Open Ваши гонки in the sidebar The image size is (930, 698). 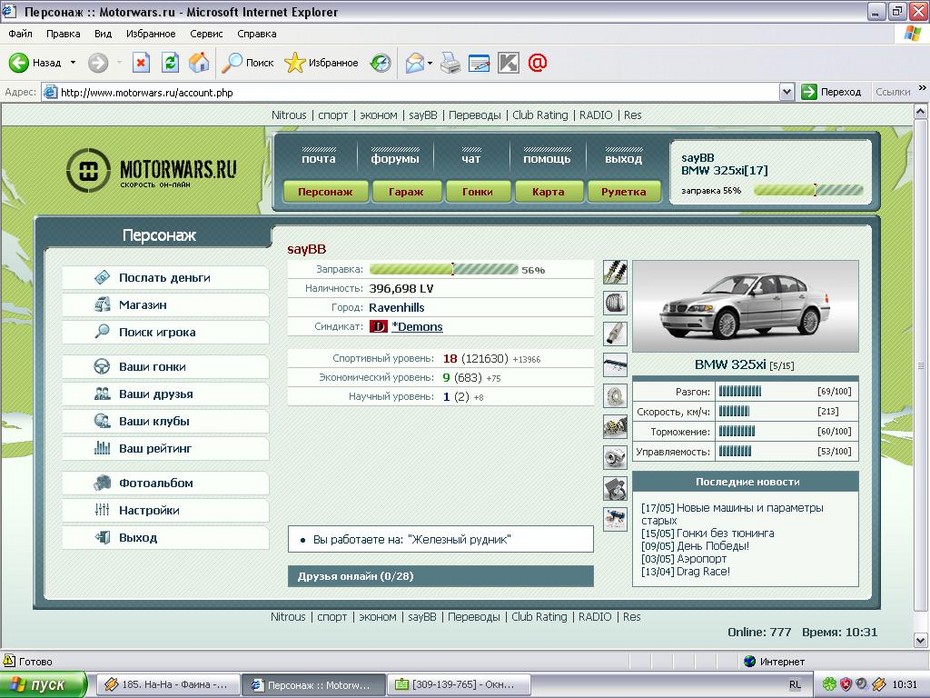coord(165,366)
